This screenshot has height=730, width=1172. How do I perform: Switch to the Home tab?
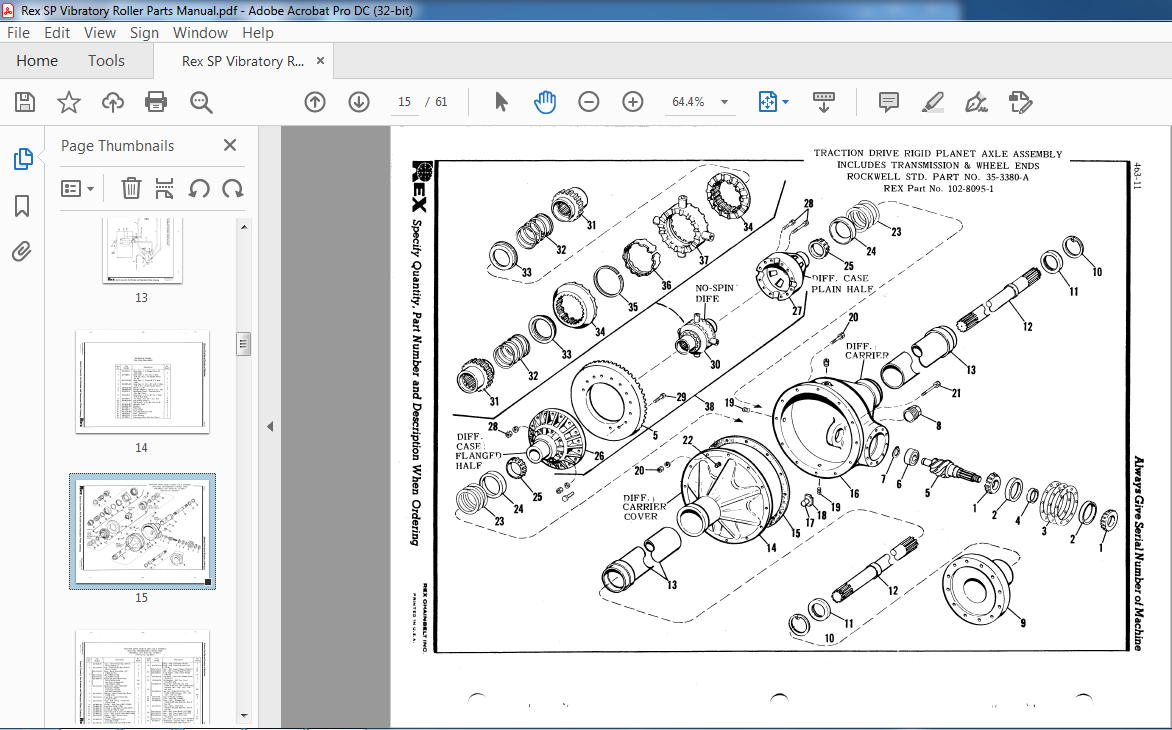[37, 61]
